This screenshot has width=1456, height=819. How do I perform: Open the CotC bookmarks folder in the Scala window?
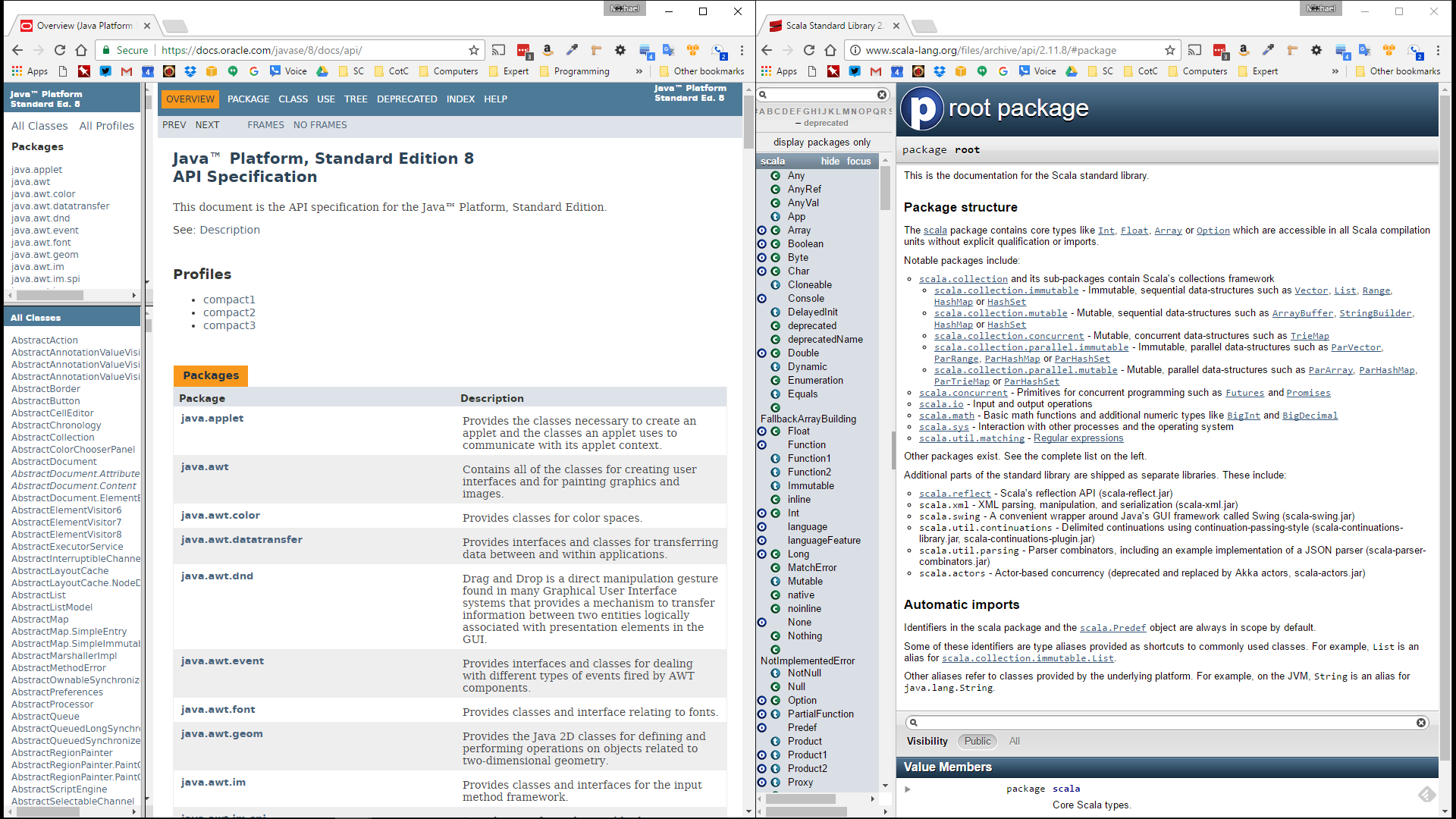click(1140, 71)
